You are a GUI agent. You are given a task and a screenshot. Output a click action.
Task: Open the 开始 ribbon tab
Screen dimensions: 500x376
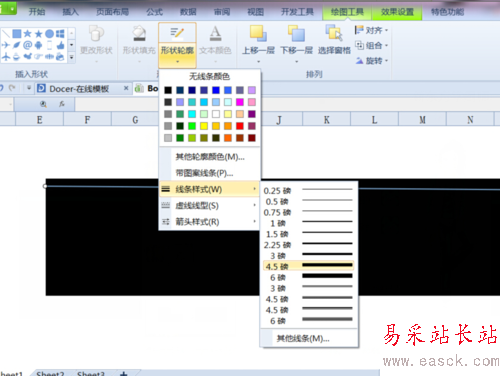37,12
